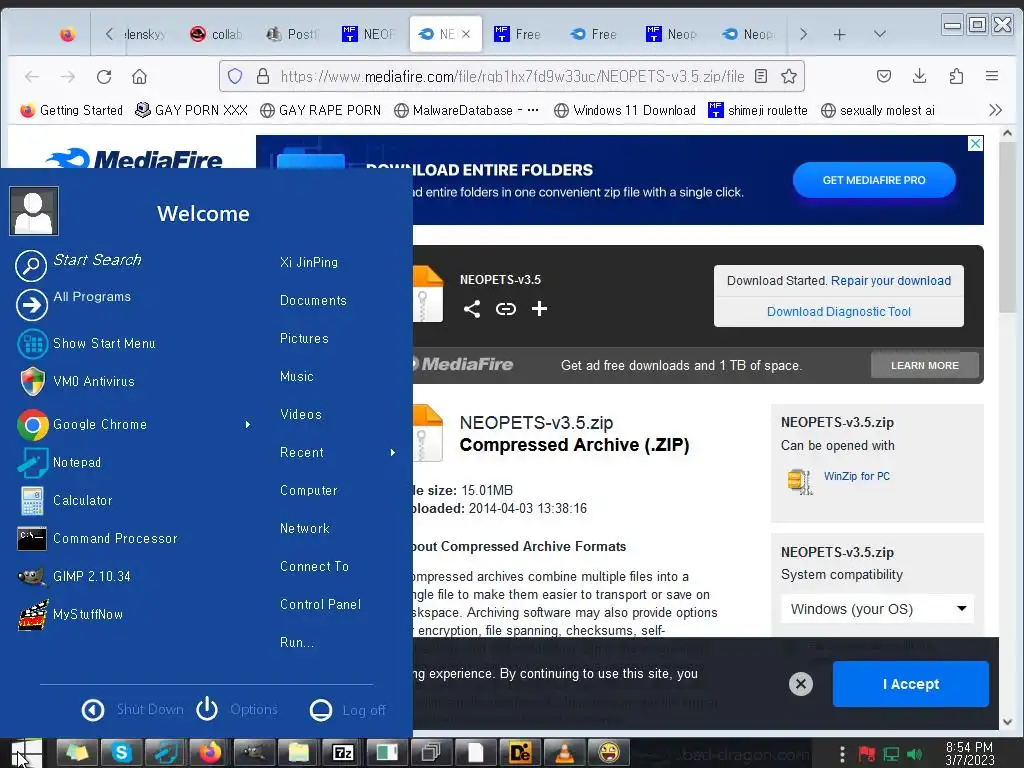Click the 7-Zip icon on the taskbar
This screenshot has width=1024, height=768.
[x=343, y=753]
